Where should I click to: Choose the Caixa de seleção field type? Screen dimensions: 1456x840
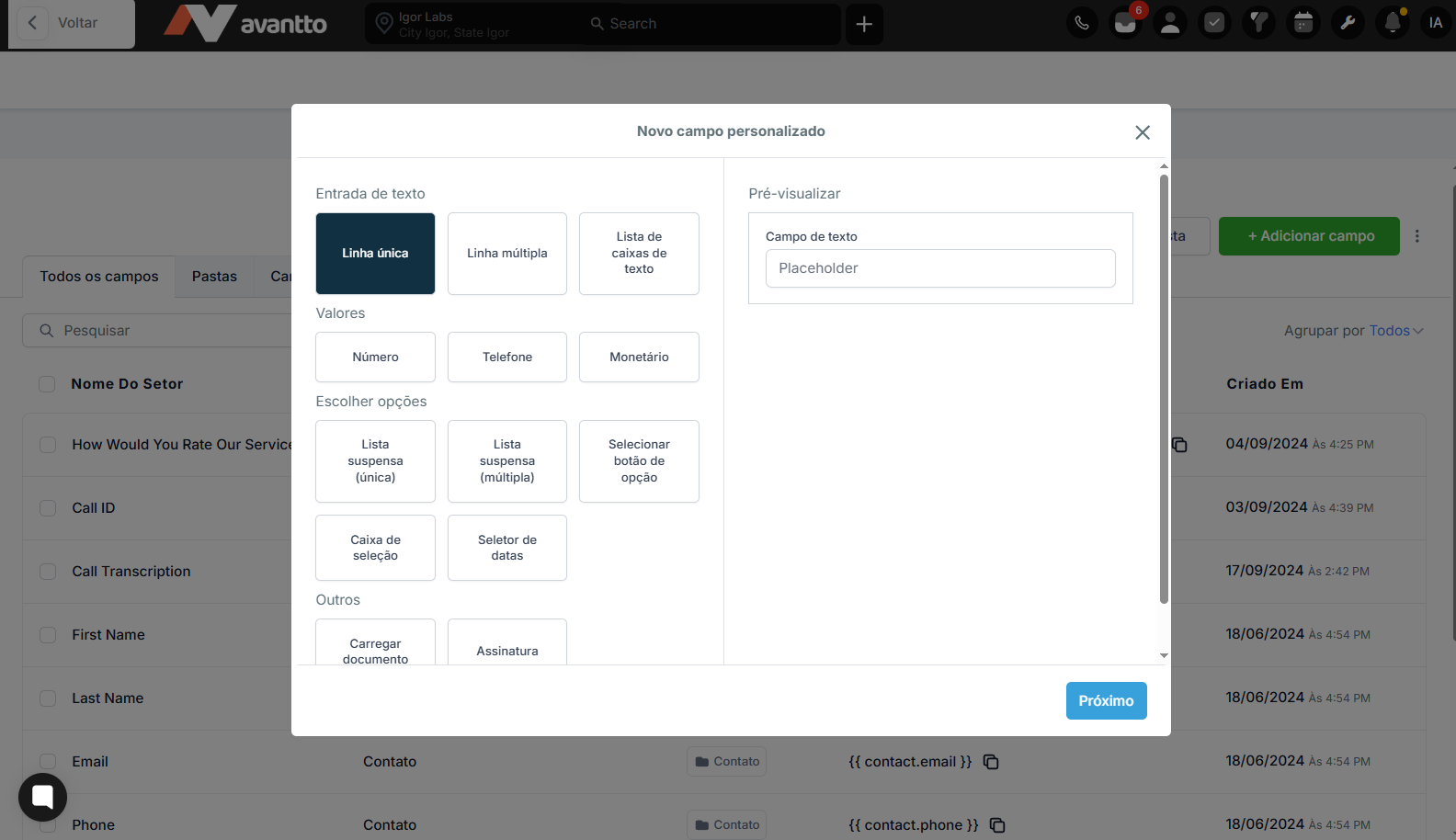[375, 548]
